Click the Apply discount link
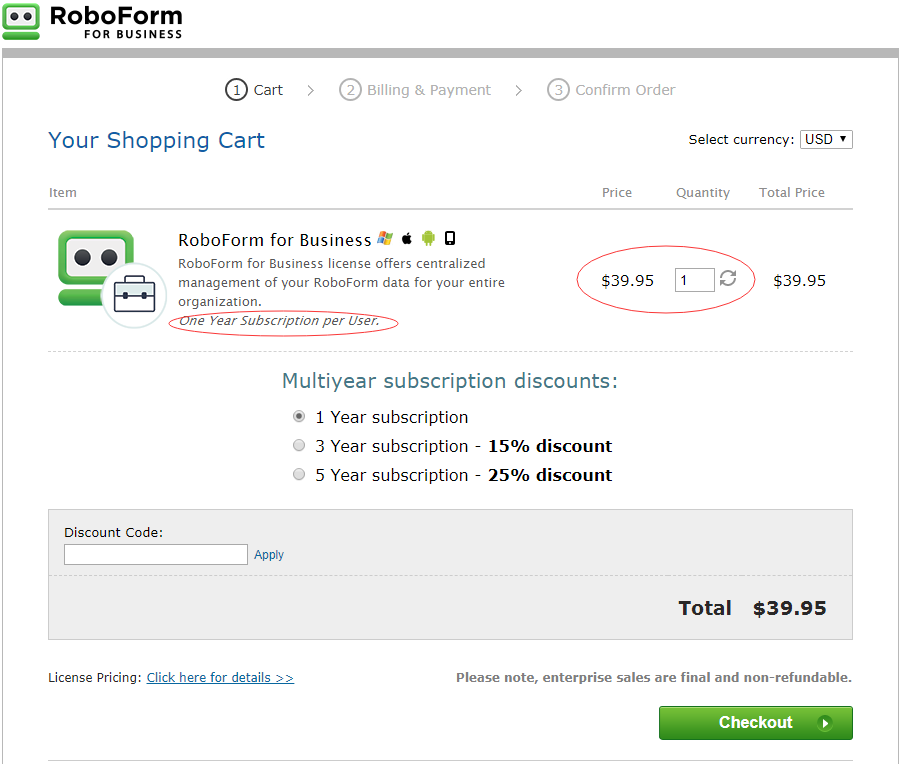Image resolution: width=901 pixels, height=764 pixels. pos(269,555)
